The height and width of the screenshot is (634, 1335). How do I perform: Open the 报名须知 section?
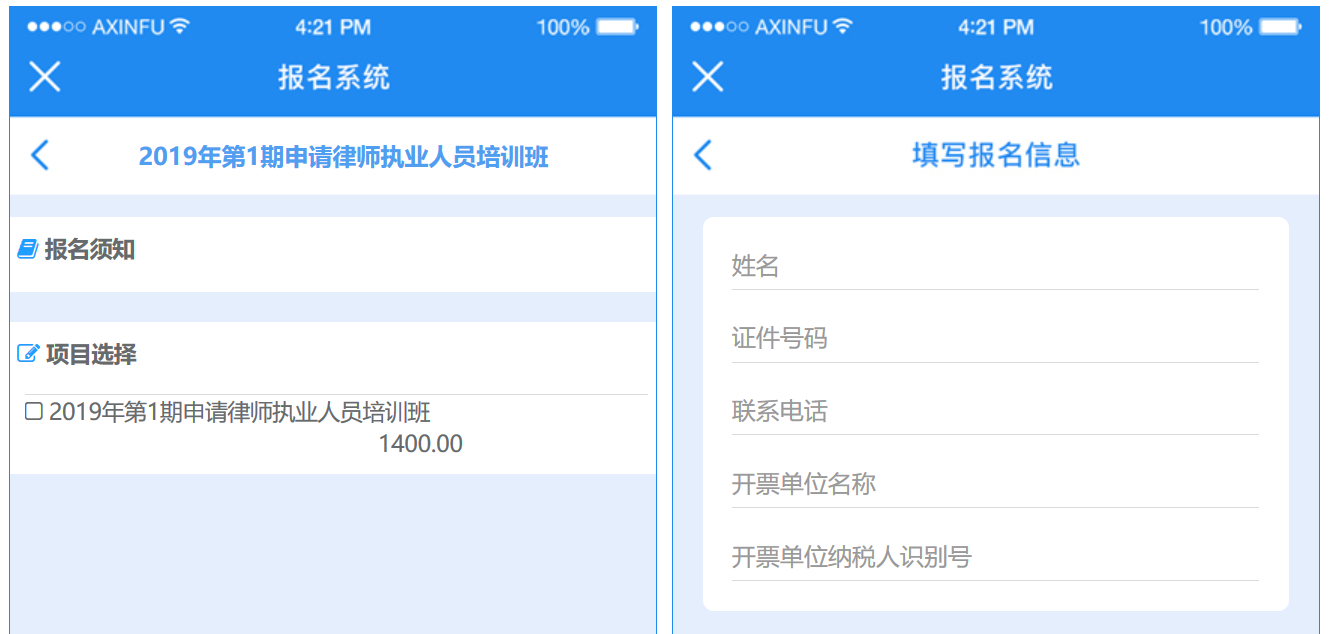tap(90, 250)
